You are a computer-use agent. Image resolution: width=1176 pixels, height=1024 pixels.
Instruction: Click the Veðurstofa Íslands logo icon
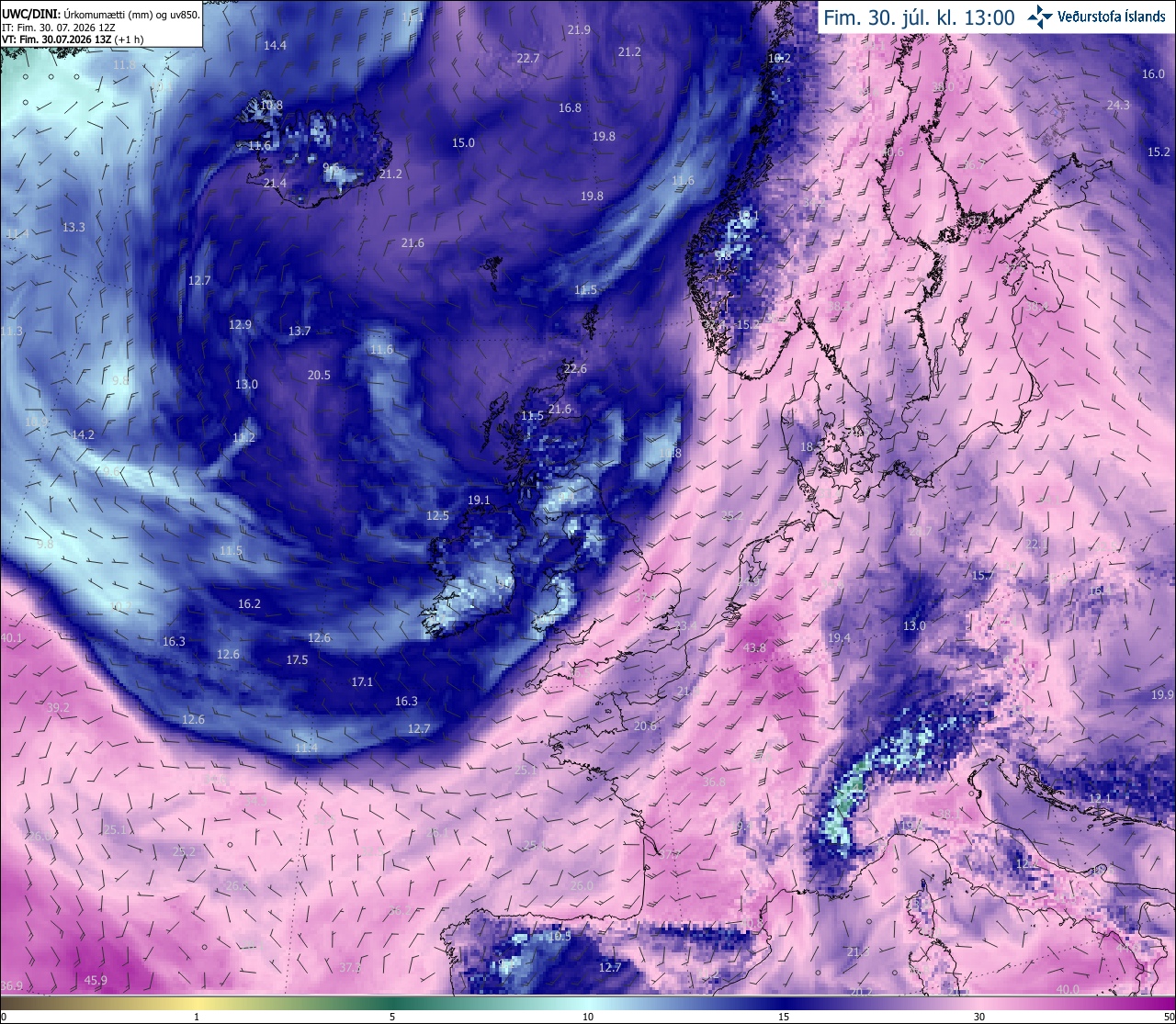[1041, 16]
